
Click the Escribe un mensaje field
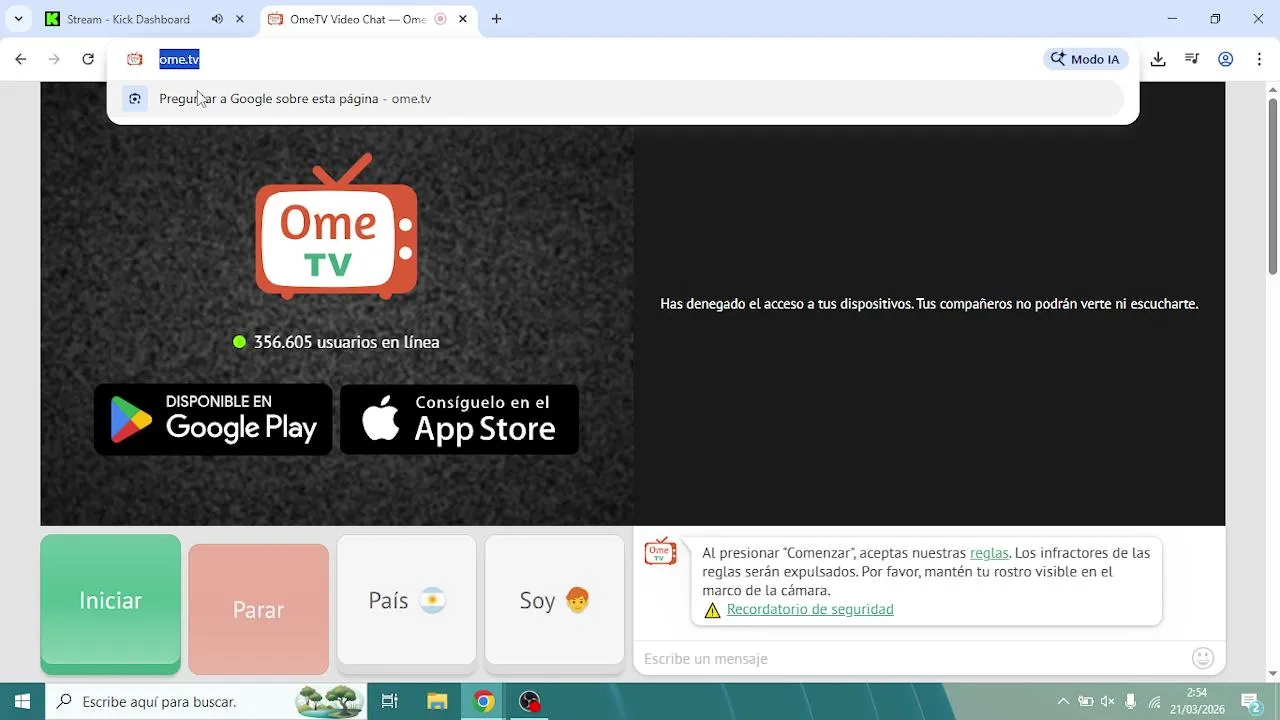(x=912, y=658)
